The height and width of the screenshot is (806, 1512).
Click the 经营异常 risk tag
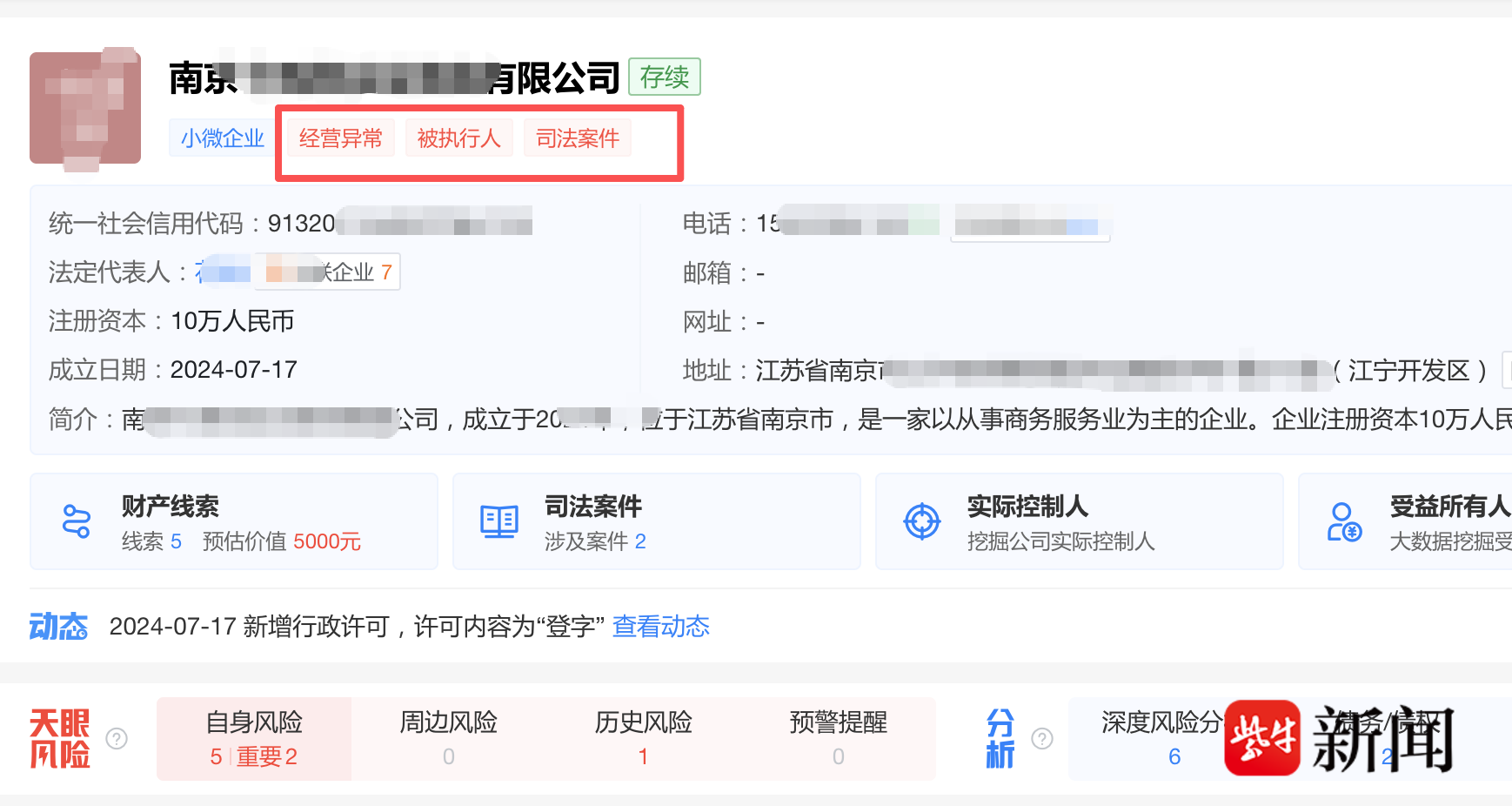pos(340,138)
